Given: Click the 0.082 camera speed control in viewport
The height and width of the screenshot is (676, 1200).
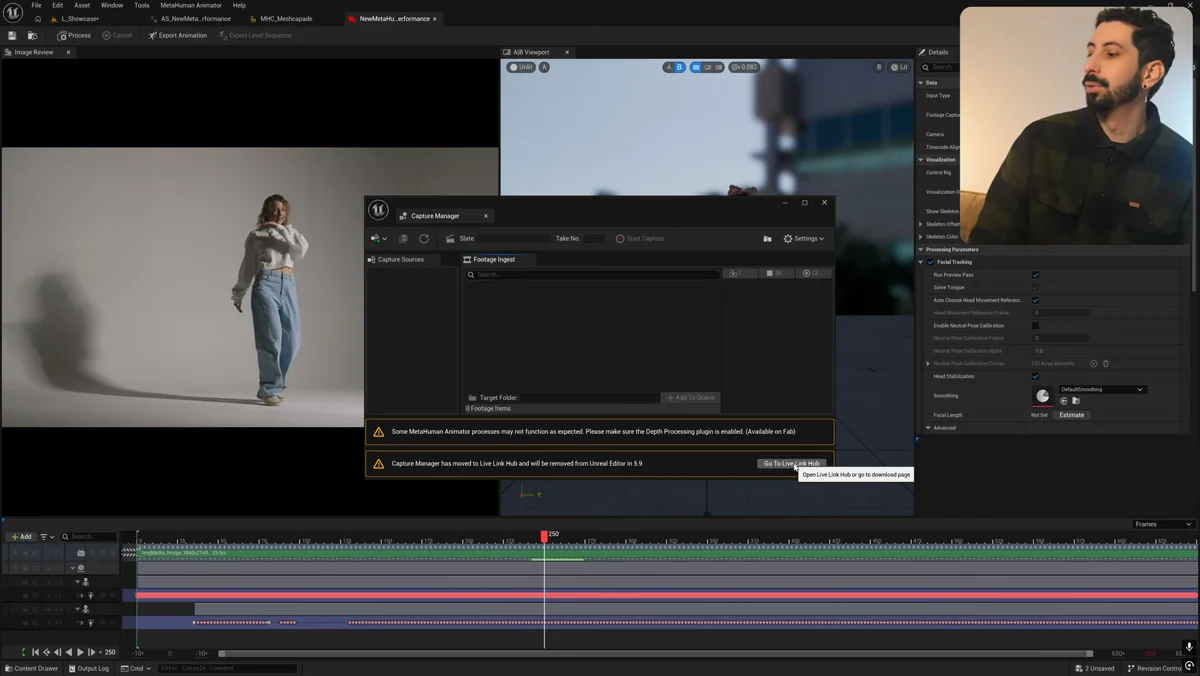Looking at the screenshot, I should point(744,67).
